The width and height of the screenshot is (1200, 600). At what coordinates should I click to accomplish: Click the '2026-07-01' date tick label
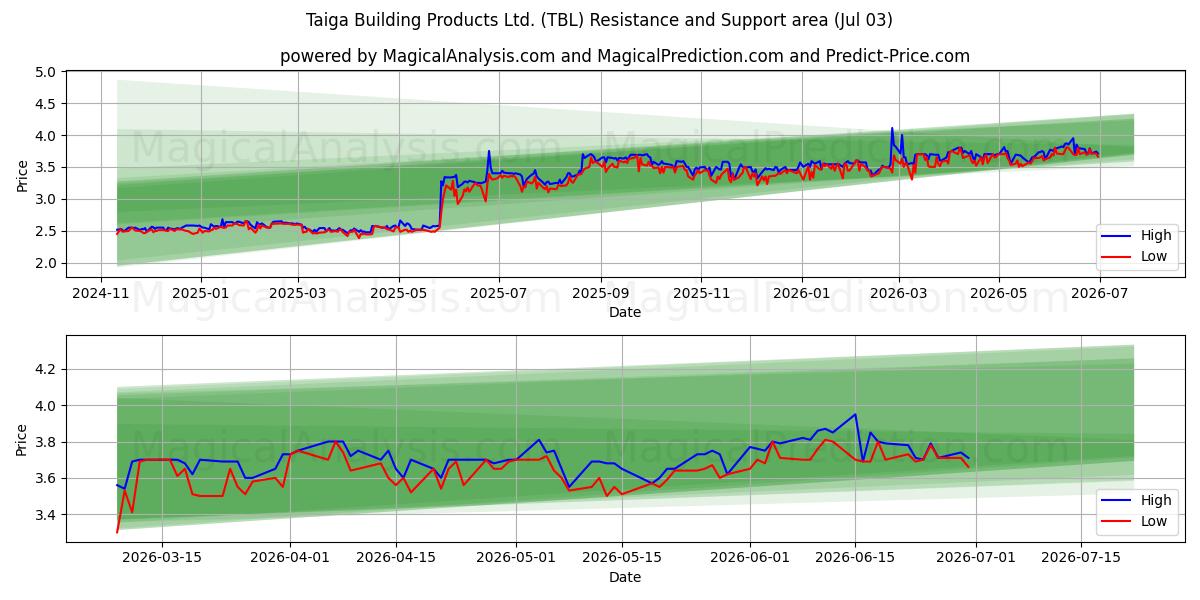[976, 557]
